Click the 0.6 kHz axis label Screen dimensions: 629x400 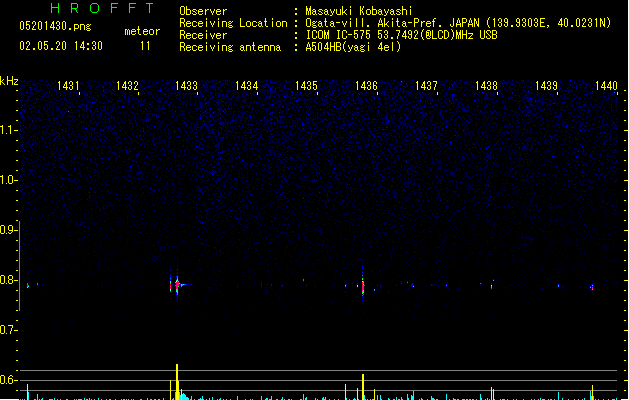click(7, 380)
